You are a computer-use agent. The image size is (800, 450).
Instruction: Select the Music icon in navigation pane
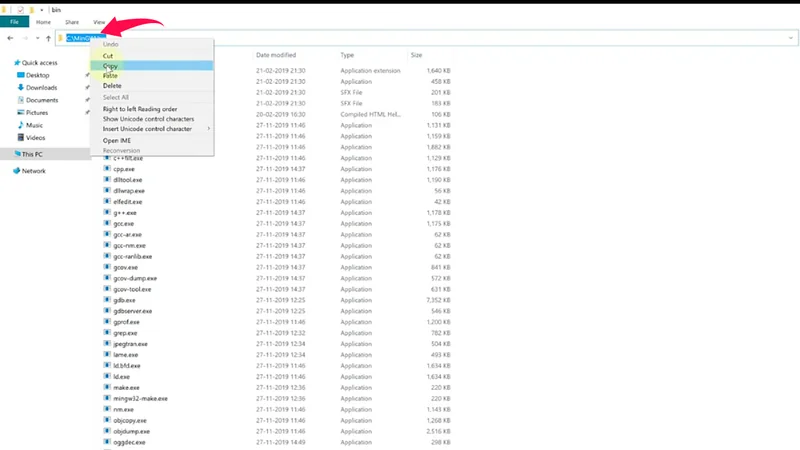19,125
